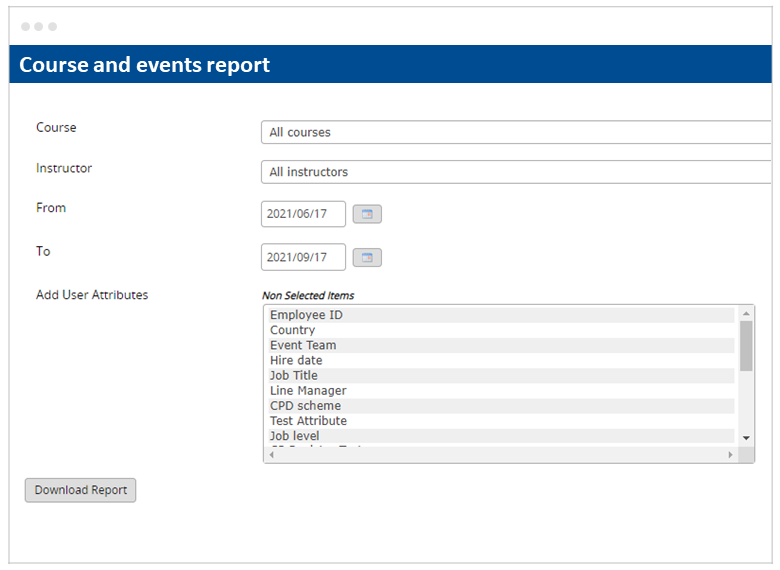Select Test Attribute in list
The width and height of the screenshot is (780, 570).
501,421
